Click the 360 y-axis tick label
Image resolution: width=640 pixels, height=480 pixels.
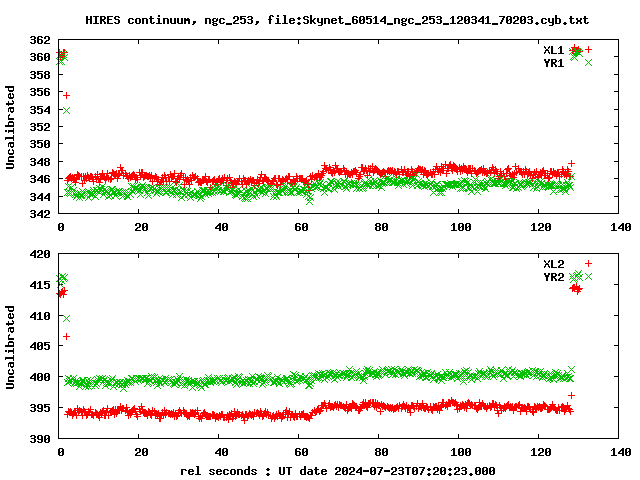pos(40,57)
